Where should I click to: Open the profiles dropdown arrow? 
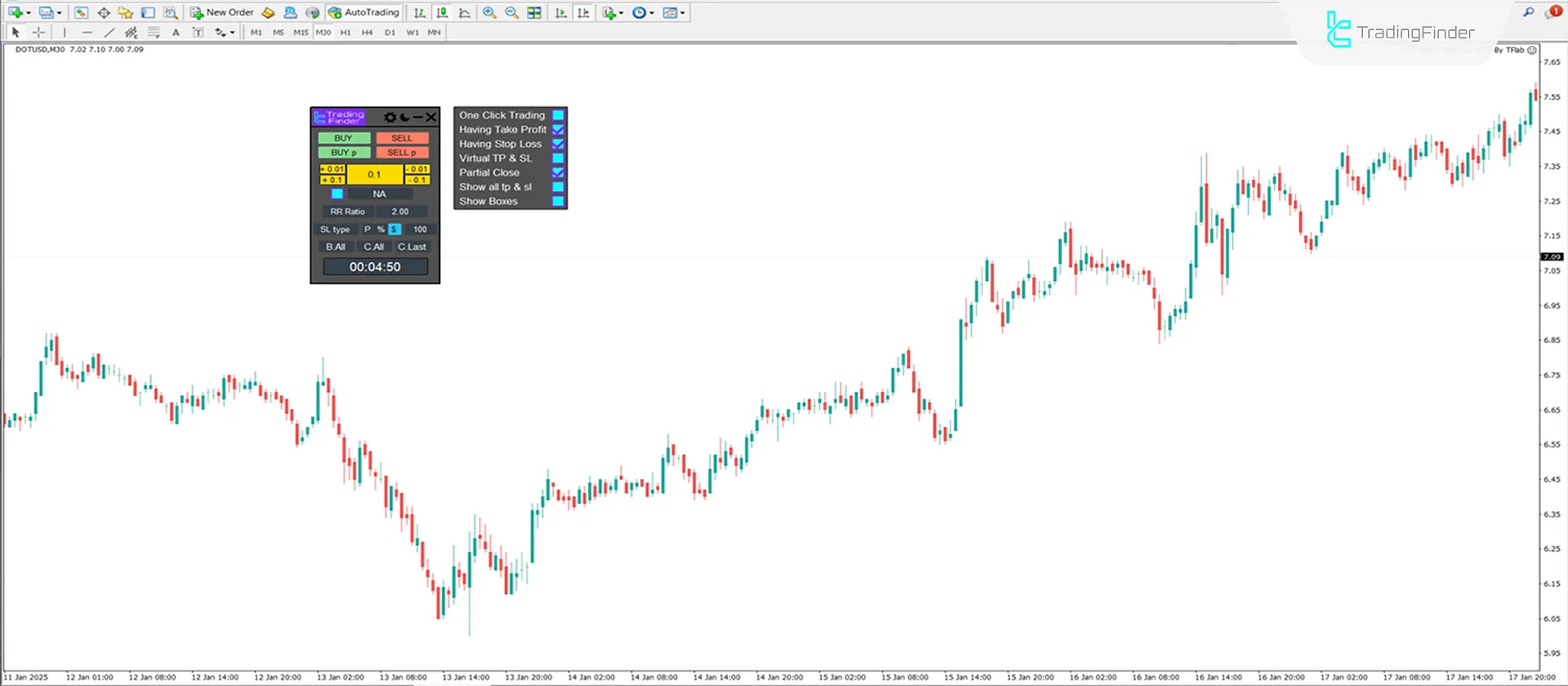point(59,13)
